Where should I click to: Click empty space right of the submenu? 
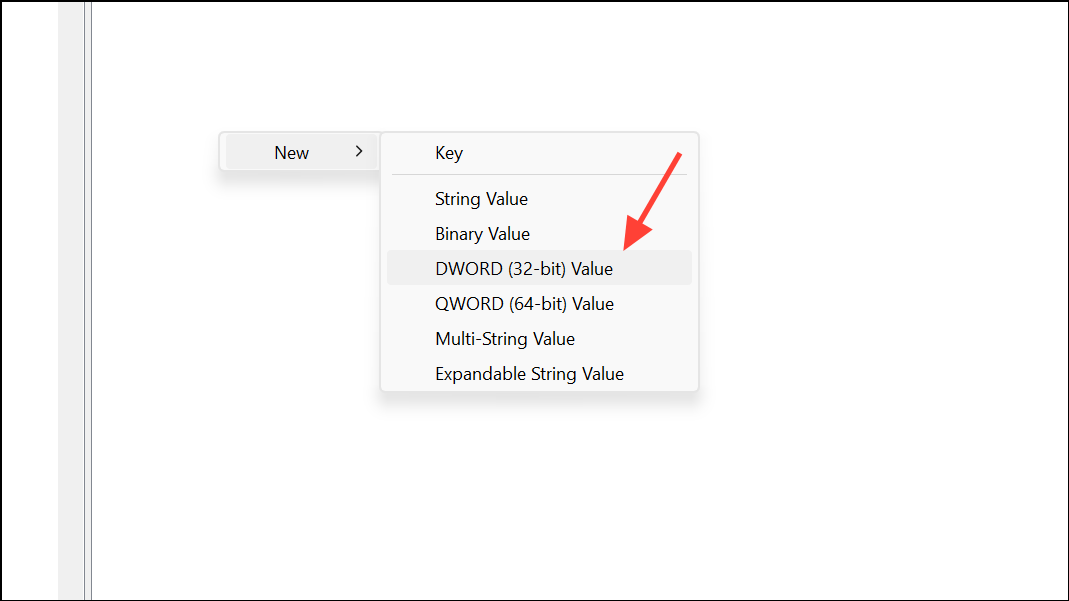(879, 262)
